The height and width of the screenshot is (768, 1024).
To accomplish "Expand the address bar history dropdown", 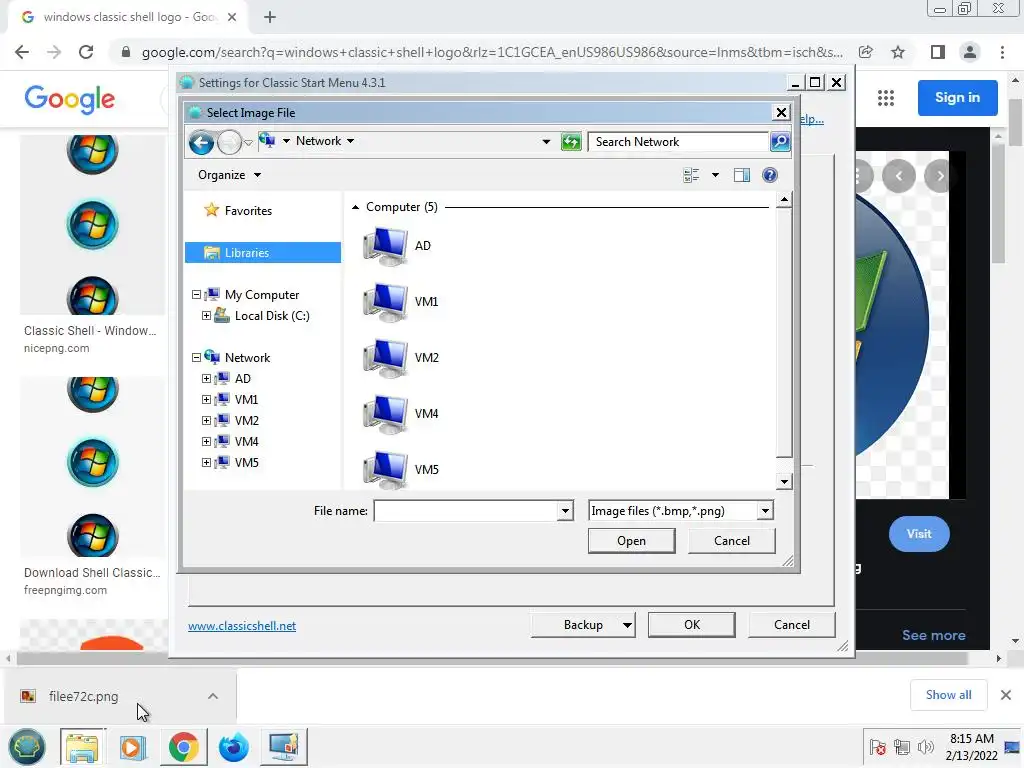I will [546, 142].
